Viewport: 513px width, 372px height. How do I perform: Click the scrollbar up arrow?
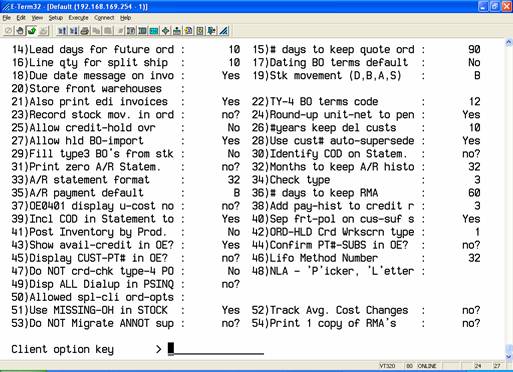point(509,42)
